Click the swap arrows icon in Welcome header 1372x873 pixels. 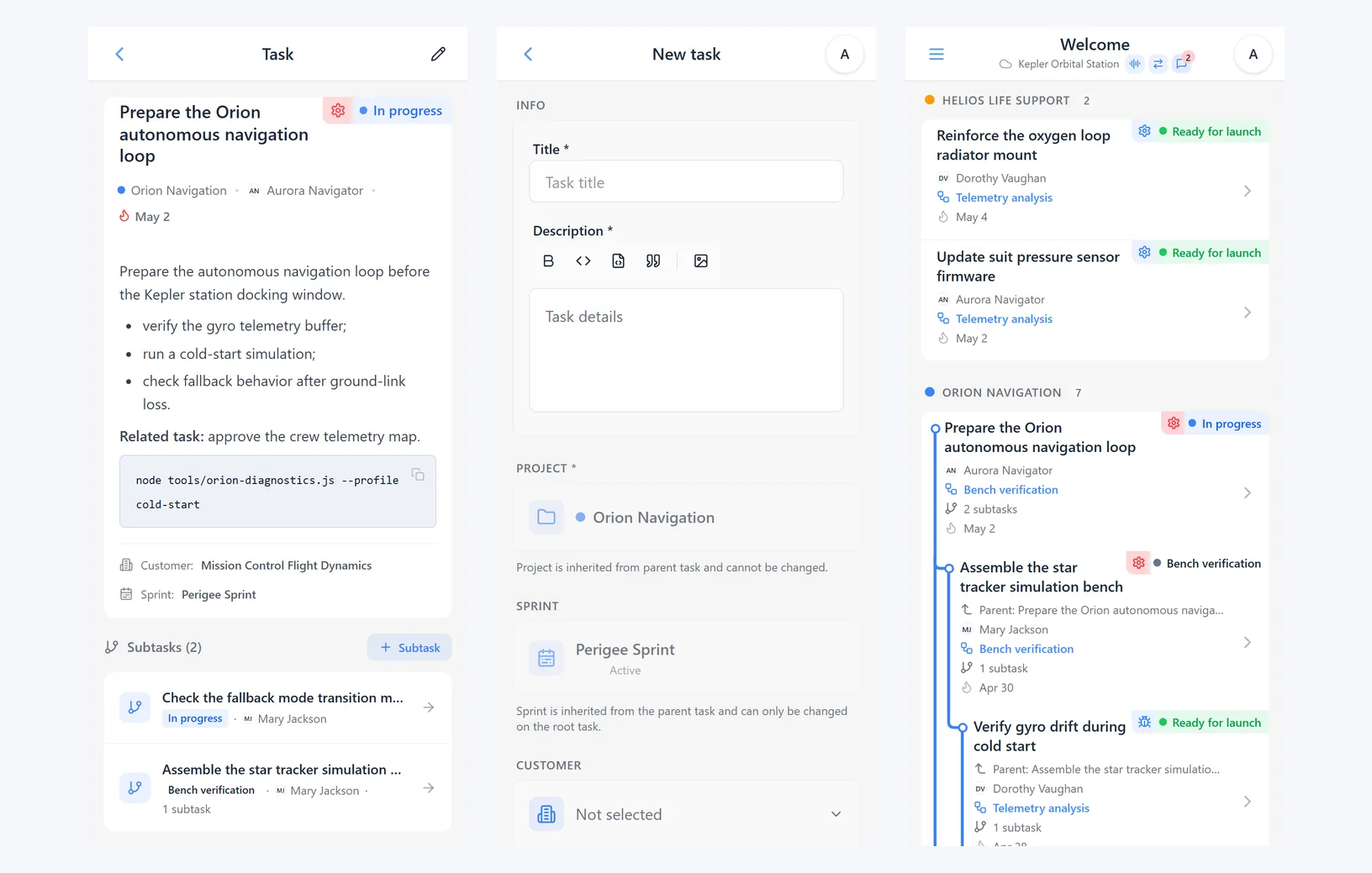[x=1158, y=64]
